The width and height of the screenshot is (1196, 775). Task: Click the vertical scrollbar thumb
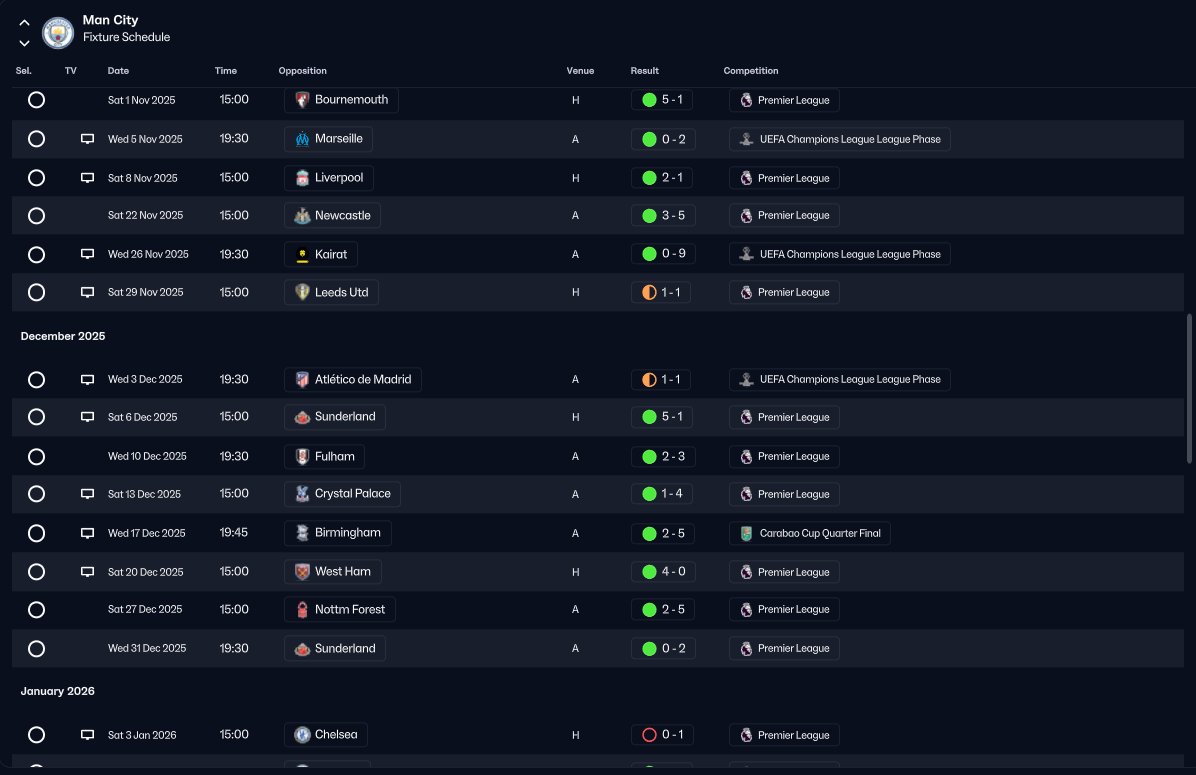click(x=1188, y=388)
